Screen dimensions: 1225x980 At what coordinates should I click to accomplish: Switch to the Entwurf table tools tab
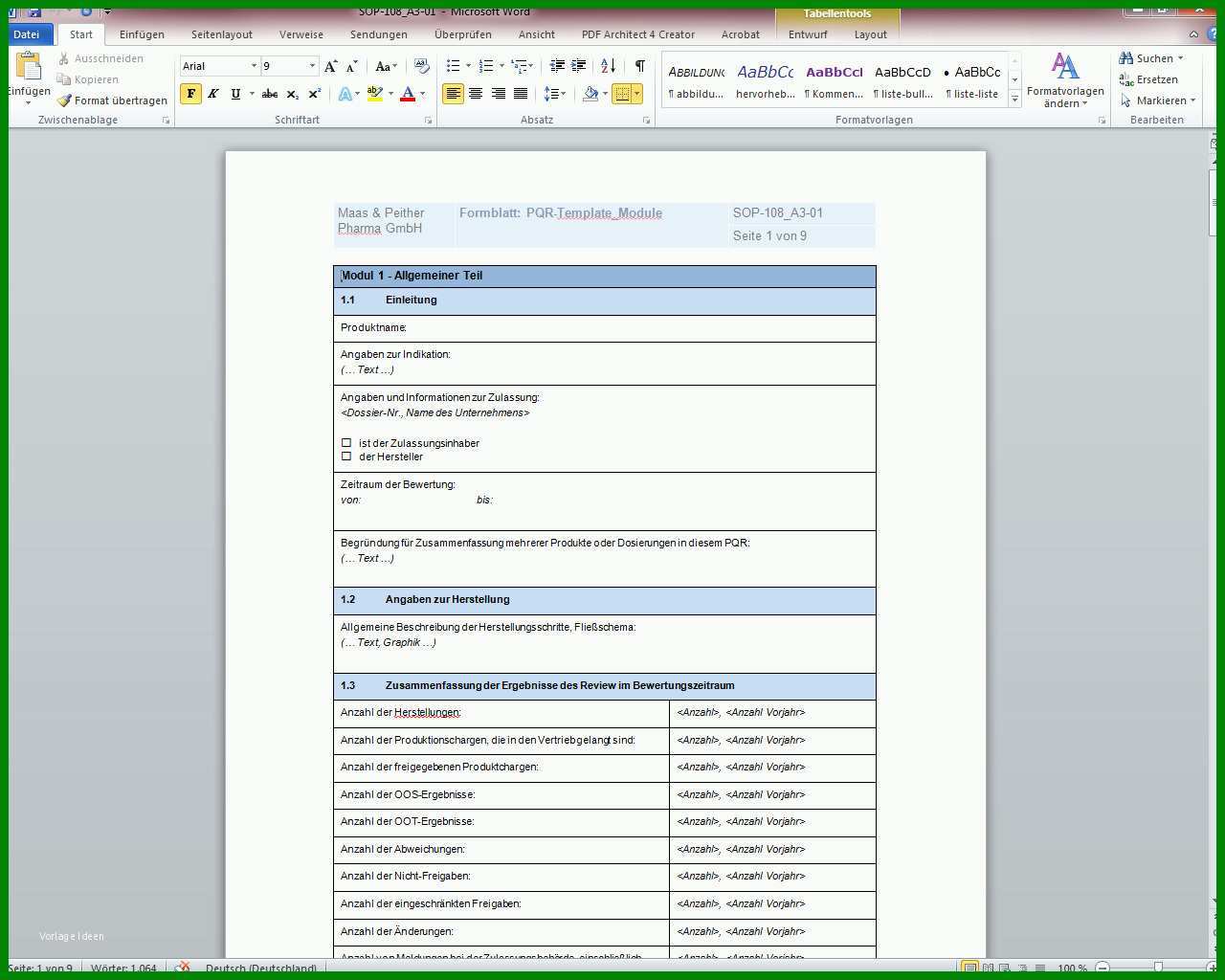tap(808, 34)
